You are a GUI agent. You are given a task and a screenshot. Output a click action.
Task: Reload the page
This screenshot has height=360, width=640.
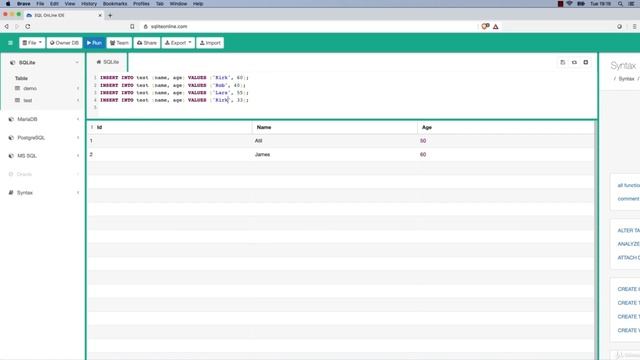28,27
